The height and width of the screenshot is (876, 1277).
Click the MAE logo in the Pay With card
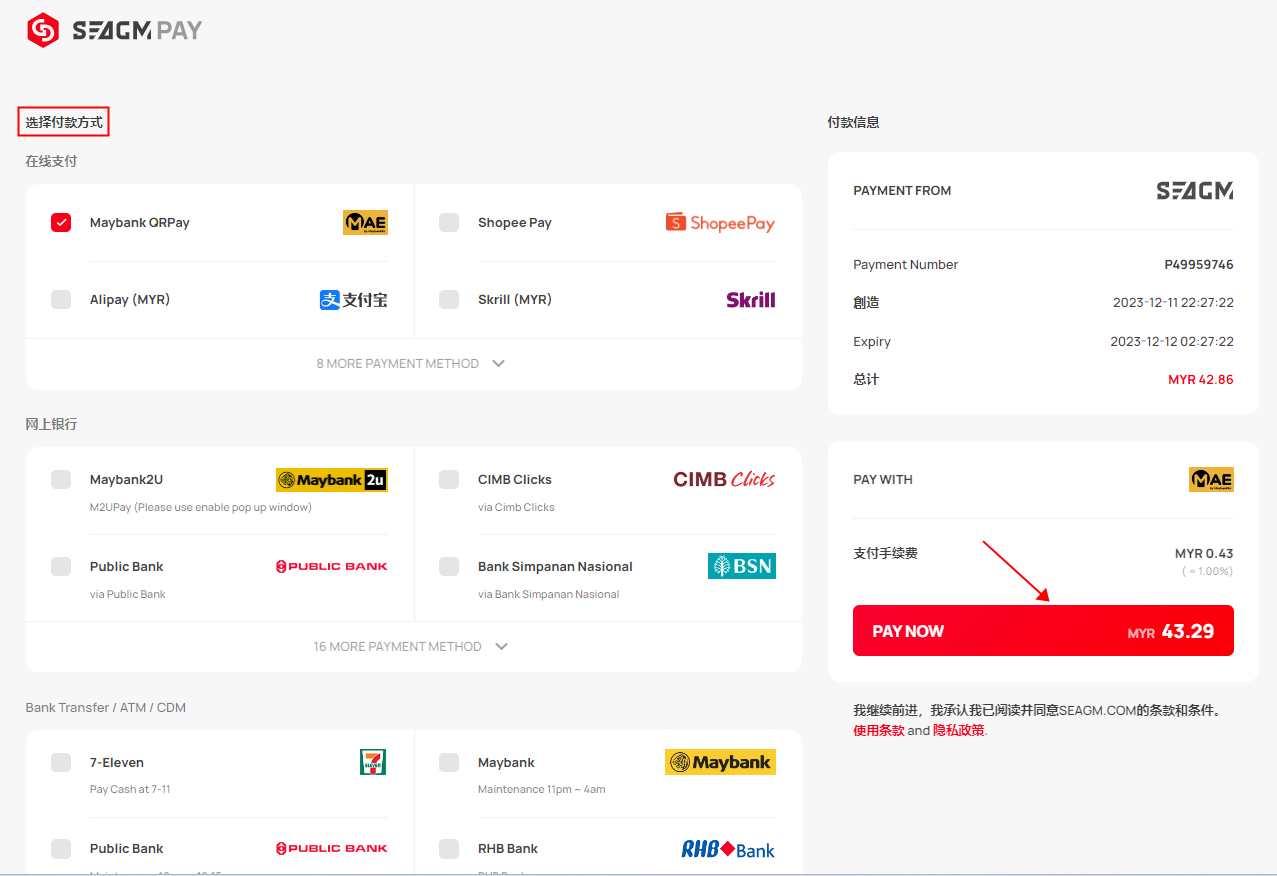1211,480
